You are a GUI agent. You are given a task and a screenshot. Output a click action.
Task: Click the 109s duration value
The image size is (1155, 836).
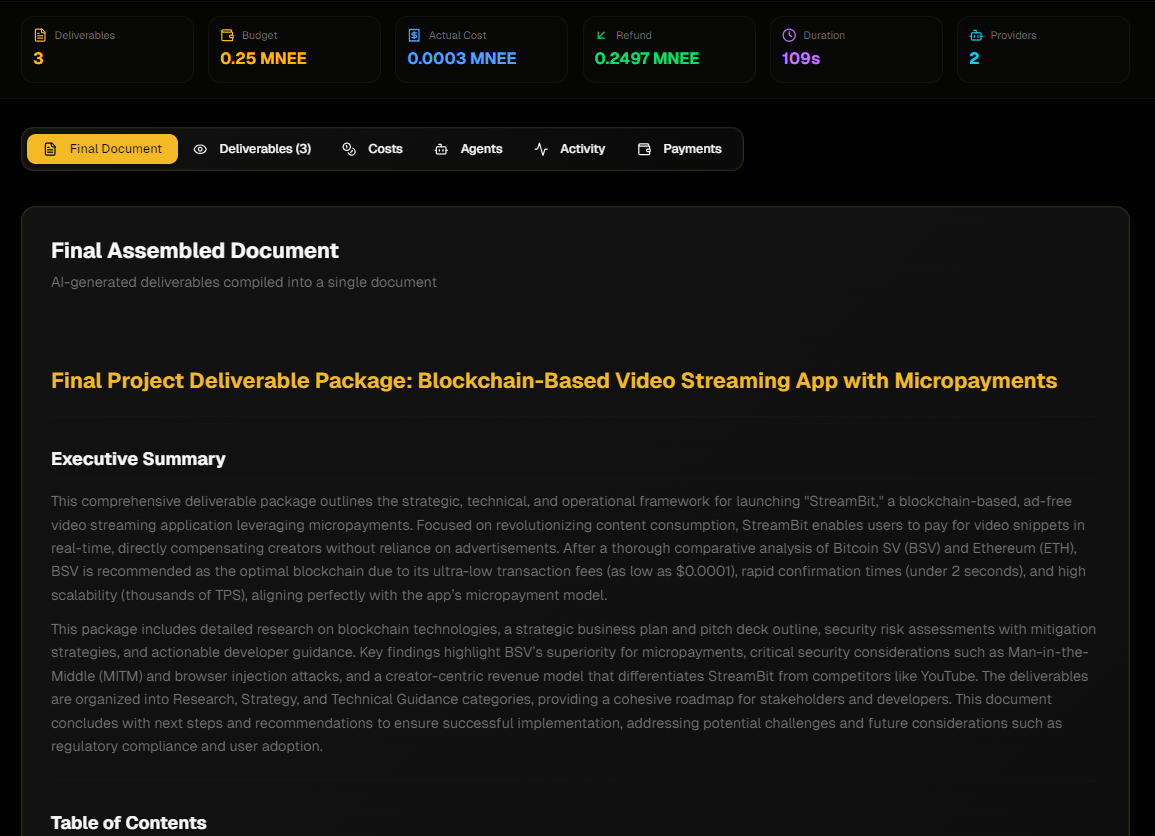pyautogui.click(x=801, y=58)
